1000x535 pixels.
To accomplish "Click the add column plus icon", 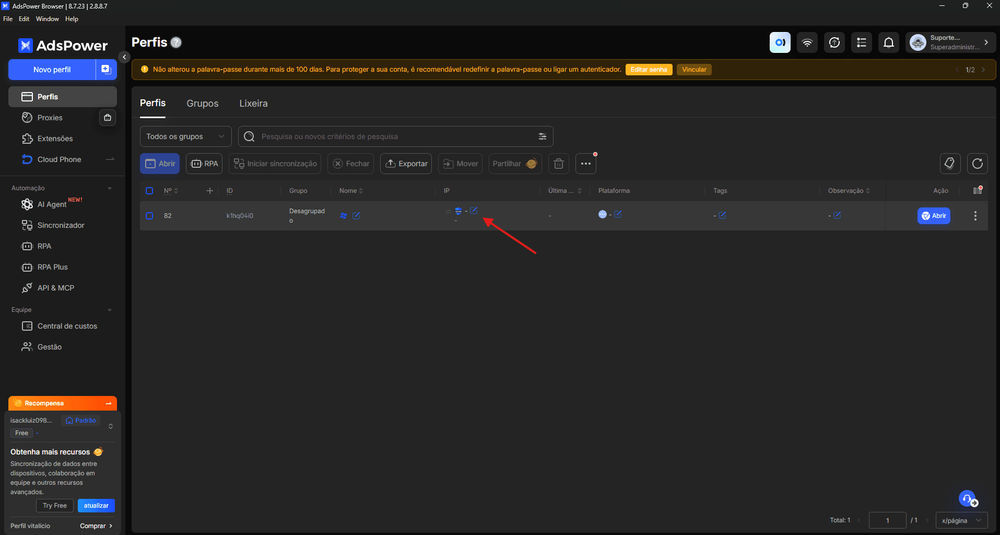I will click(209, 191).
